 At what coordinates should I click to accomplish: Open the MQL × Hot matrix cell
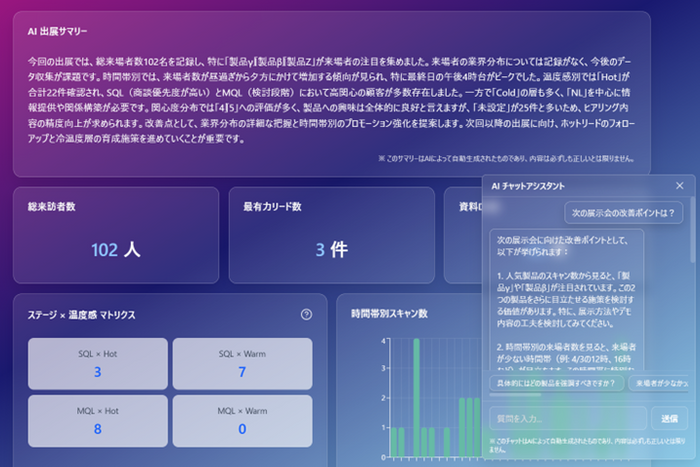(x=98, y=420)
